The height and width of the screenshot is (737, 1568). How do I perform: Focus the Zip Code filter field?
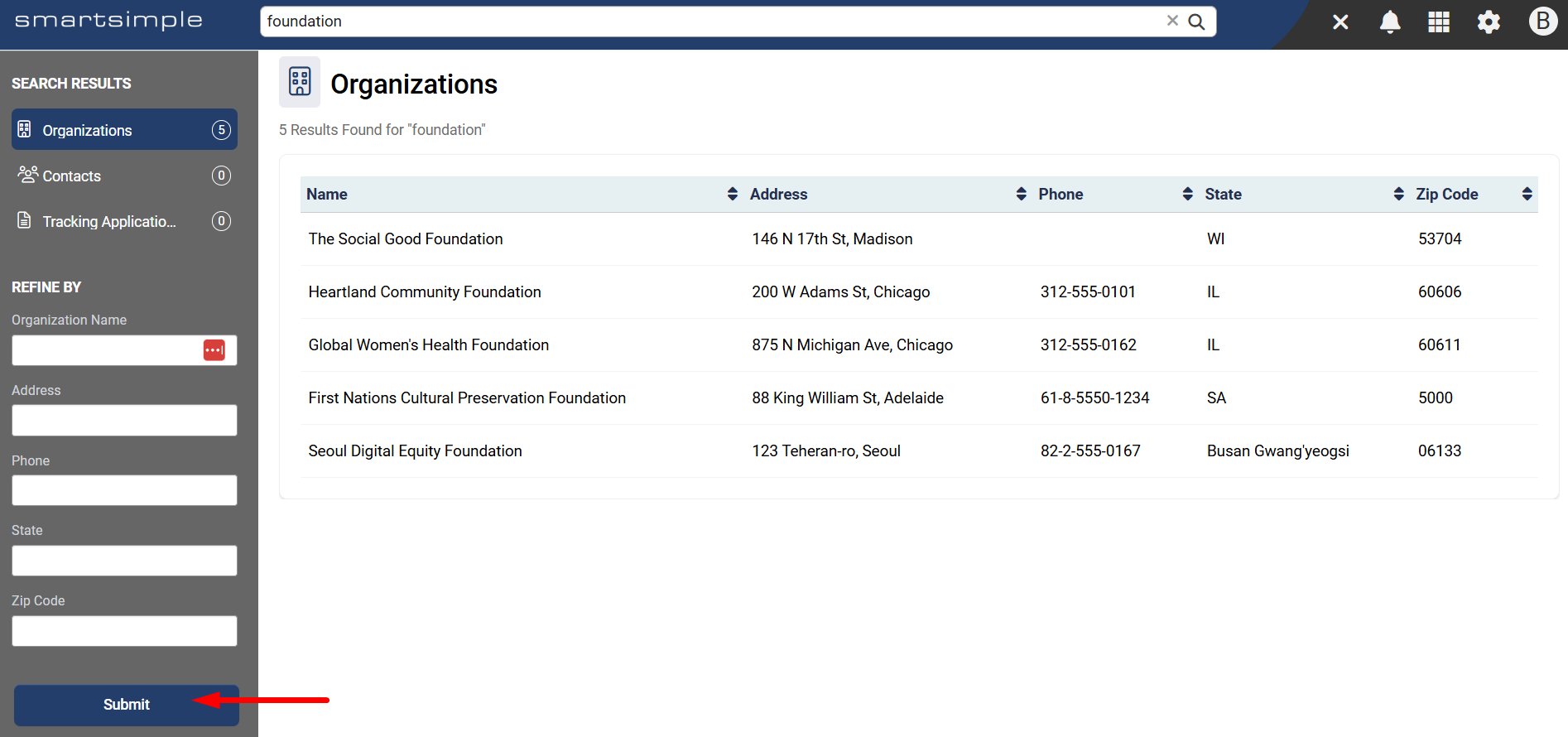124,631
